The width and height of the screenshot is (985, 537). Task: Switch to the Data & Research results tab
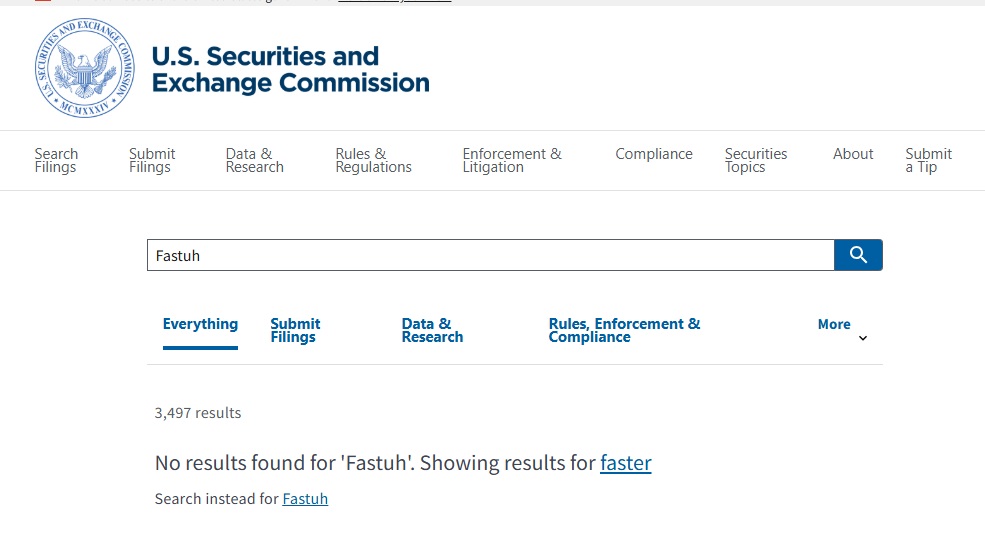point(432,330)
